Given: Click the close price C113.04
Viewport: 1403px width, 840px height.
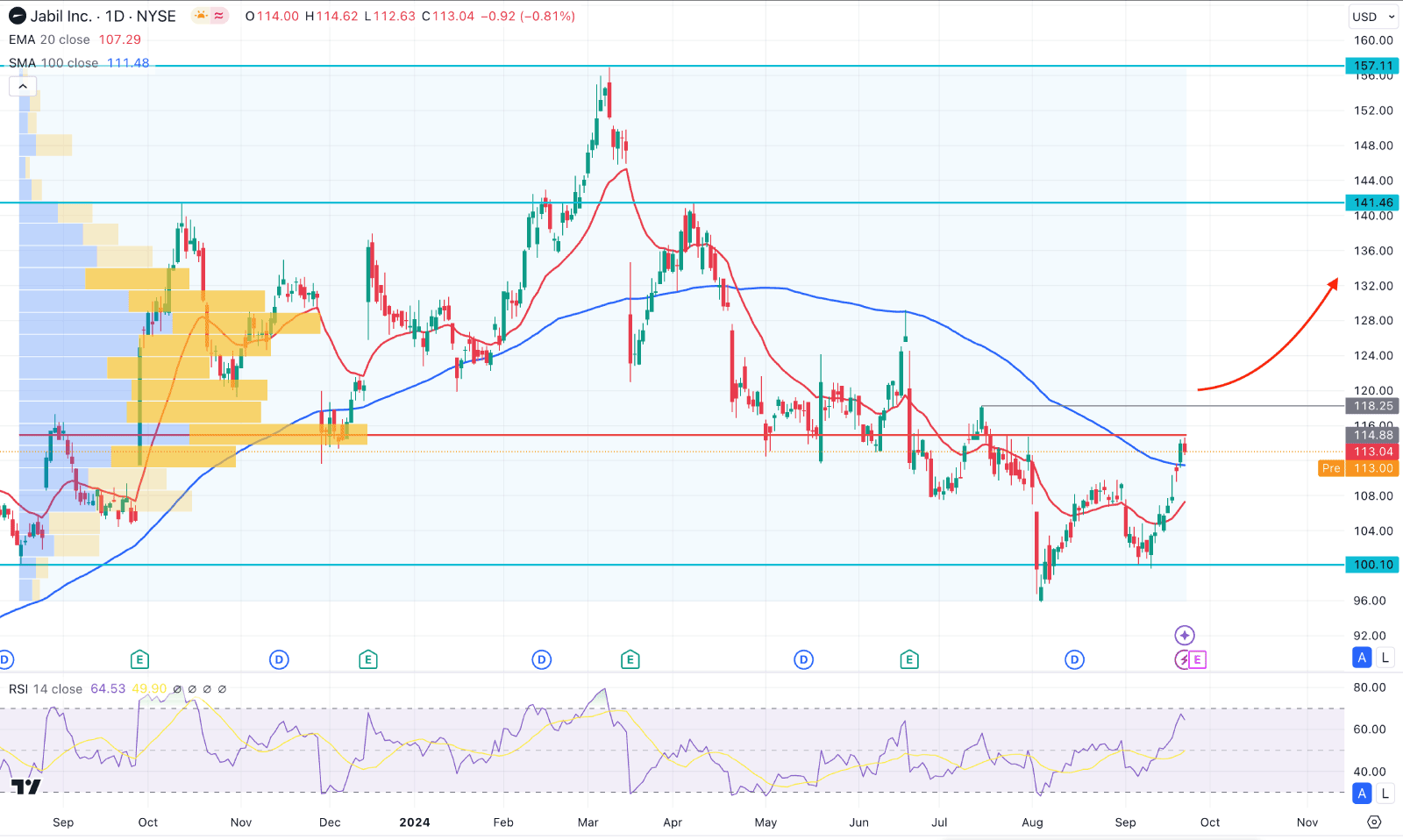Looking at the screenshot, I should (447, 16).
